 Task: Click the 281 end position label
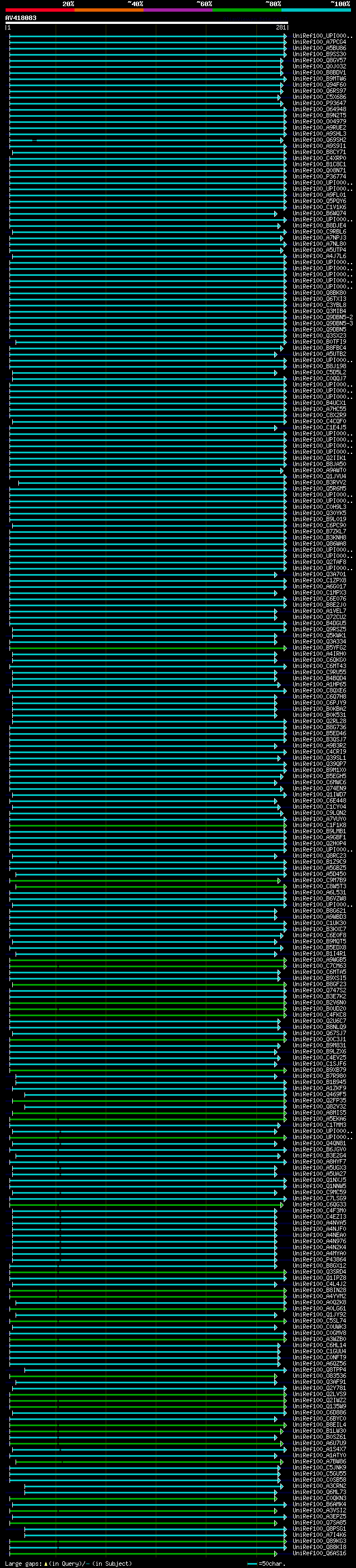pyautogui.click(x=281, y=27)
